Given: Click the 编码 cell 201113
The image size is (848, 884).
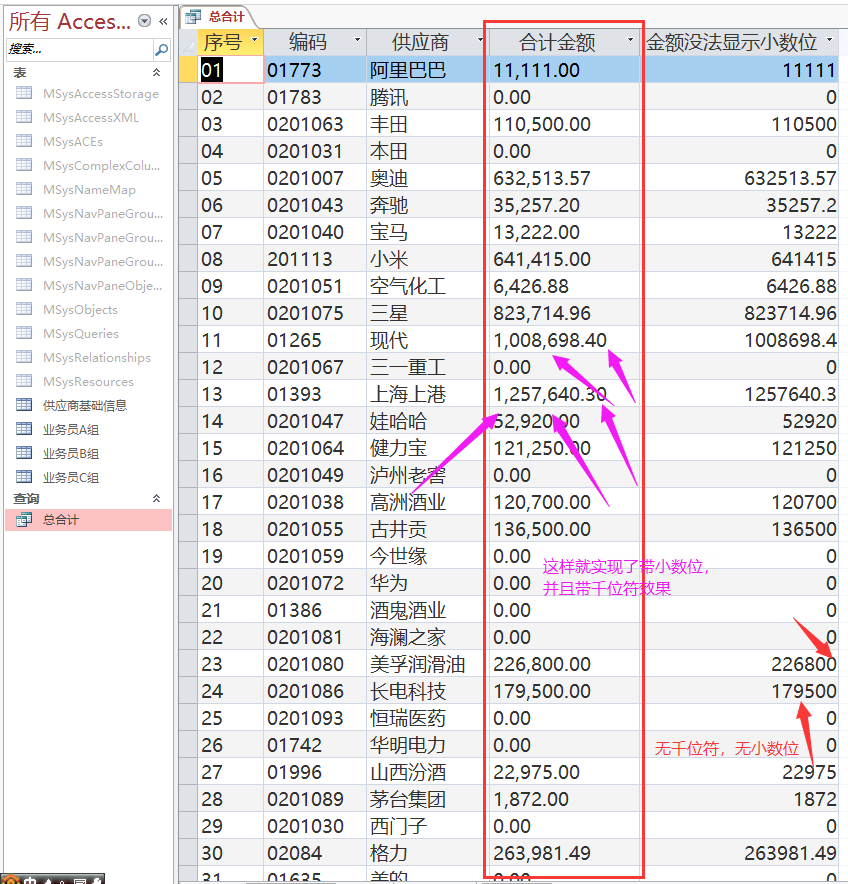Looking at the screenshot, I should pyautogui.click(x=315, y=259).
